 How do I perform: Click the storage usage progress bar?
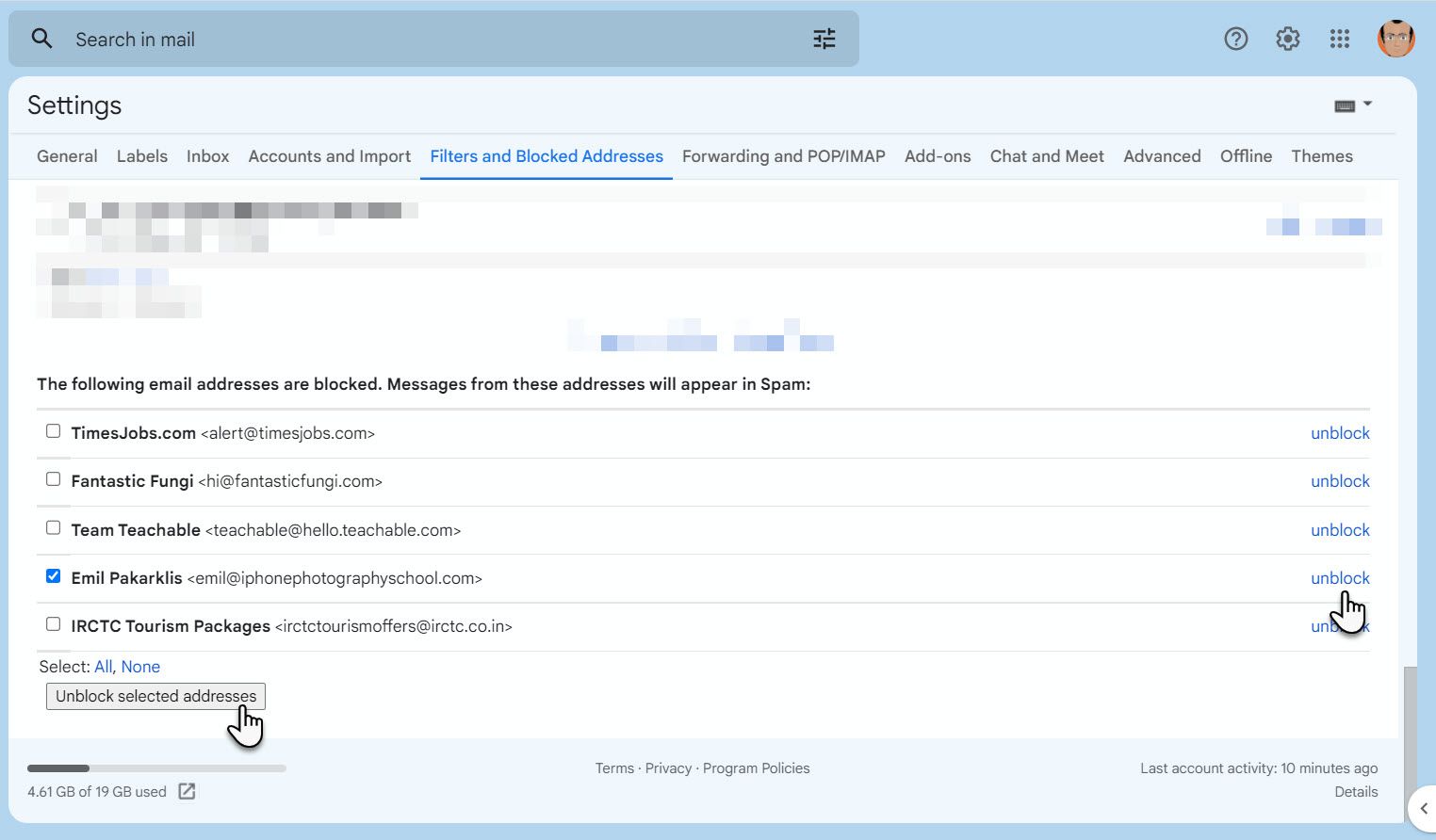[155, 767]
